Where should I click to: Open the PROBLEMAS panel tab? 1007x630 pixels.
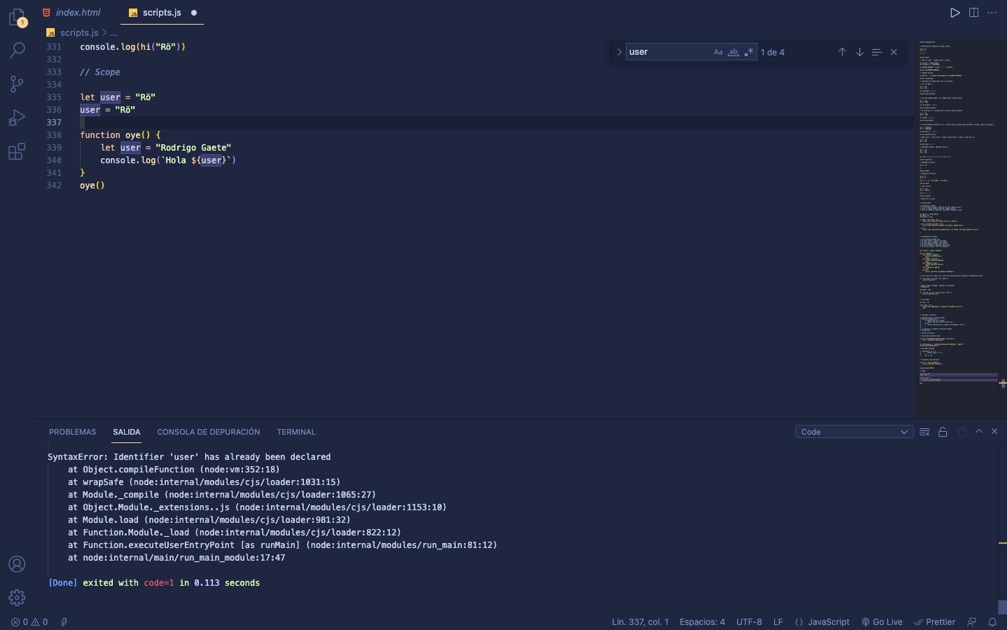coord(73,432)
